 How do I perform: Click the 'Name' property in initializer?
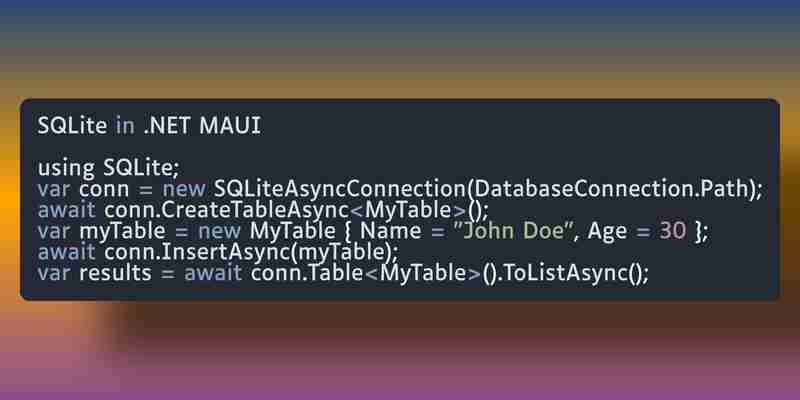pos(391,232)
